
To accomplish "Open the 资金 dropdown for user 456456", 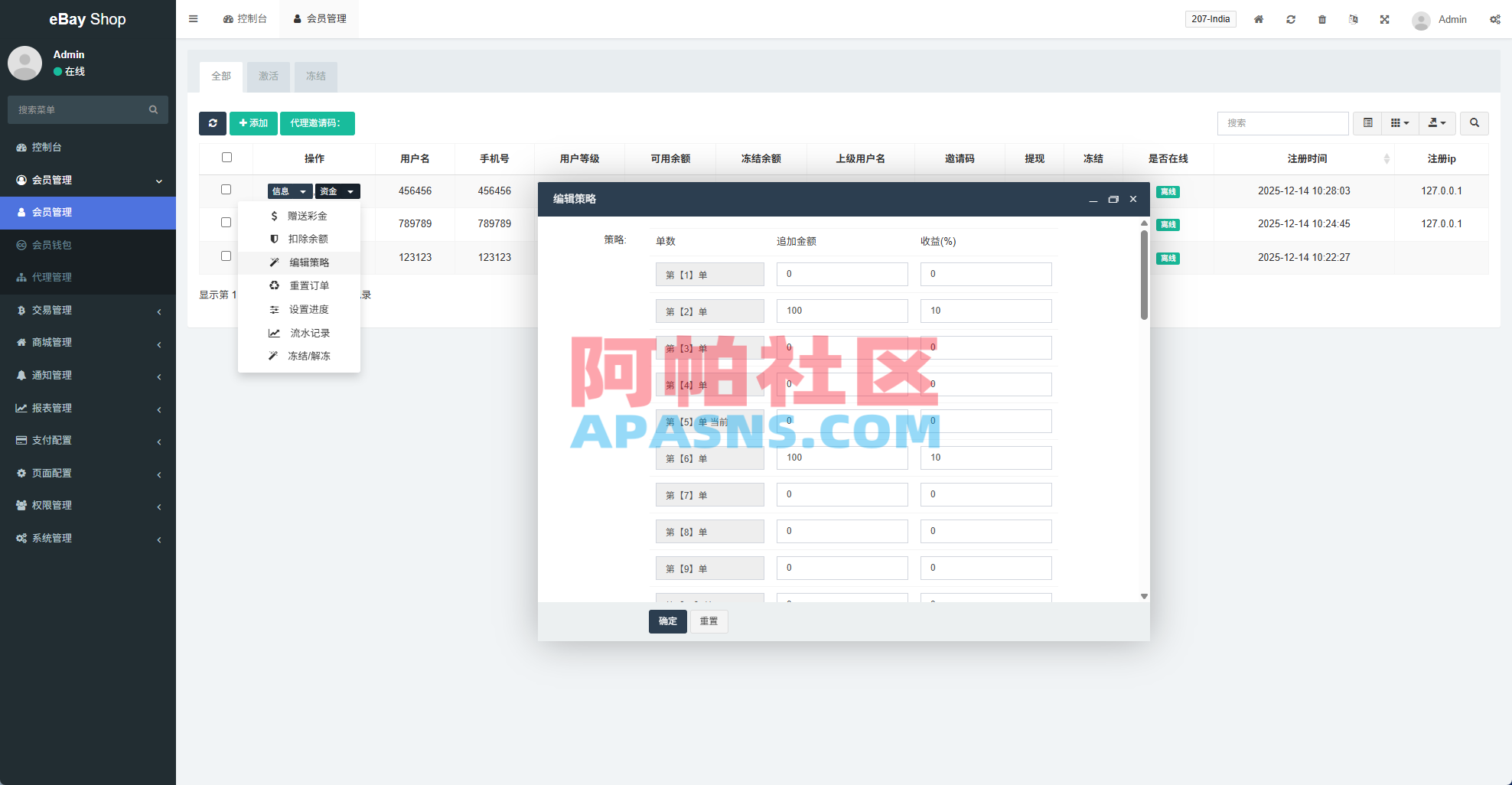I will click(337, 191).
